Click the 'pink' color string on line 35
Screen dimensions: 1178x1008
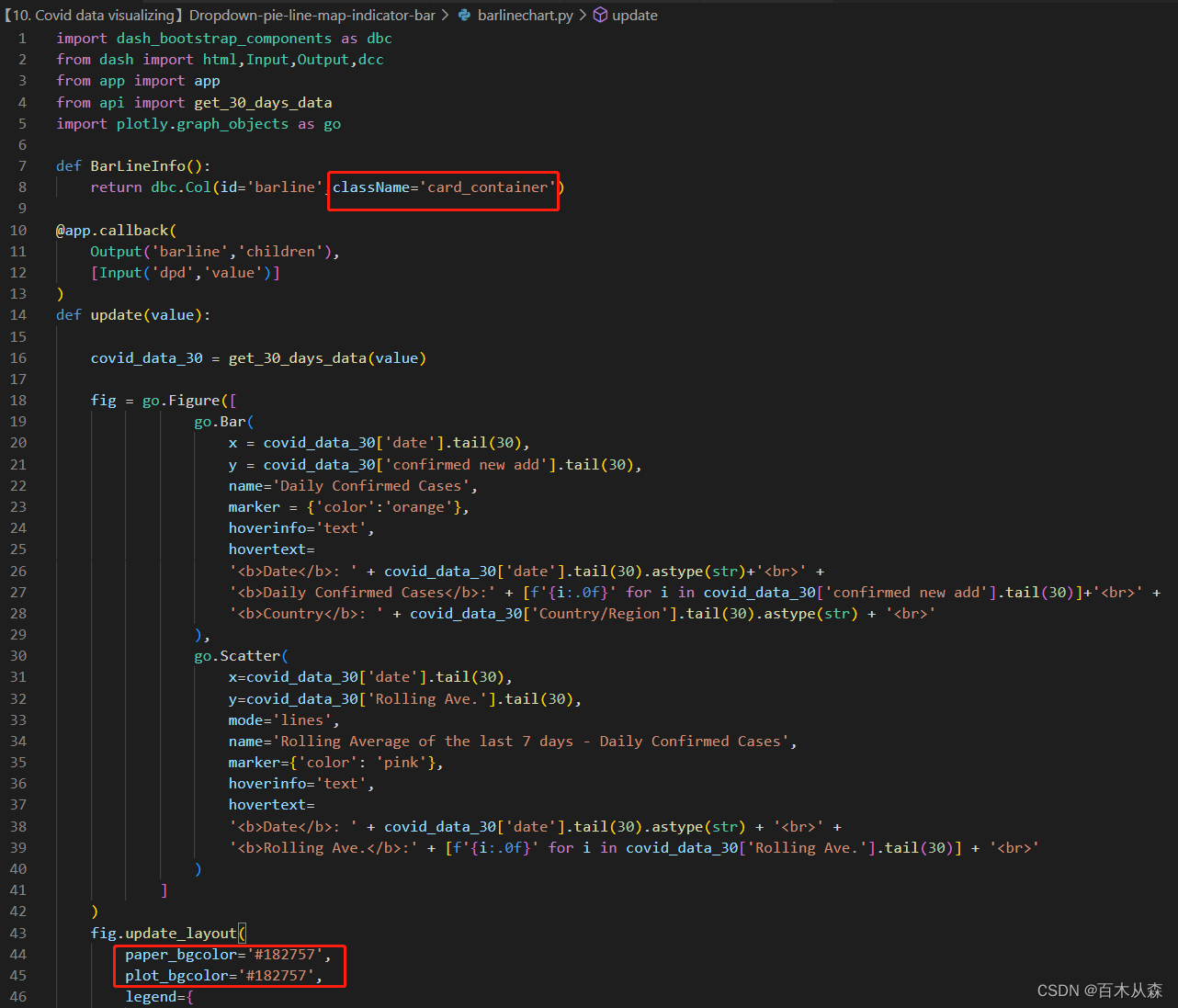[x=401, y=763]
